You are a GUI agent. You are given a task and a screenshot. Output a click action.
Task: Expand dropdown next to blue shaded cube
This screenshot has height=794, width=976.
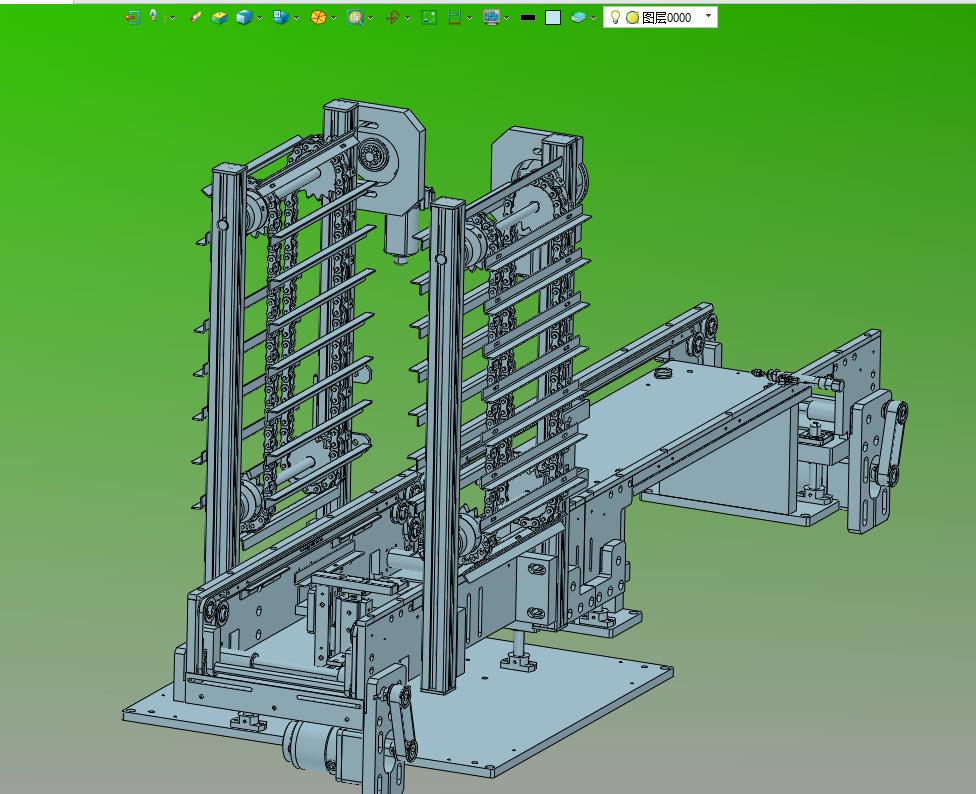pos(260,18)
